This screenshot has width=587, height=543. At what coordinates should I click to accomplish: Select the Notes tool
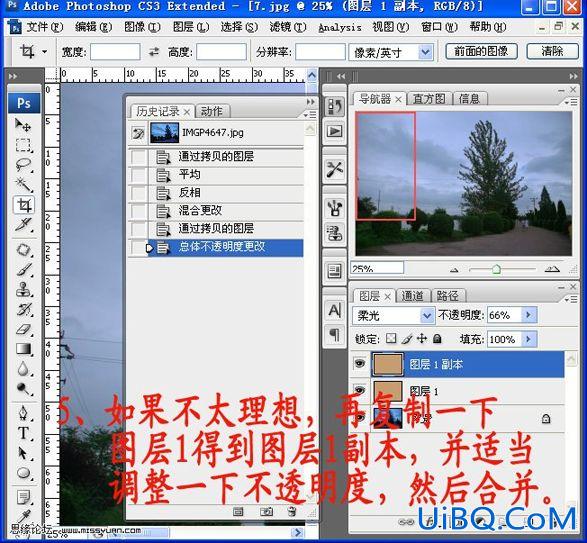coord(23,497)
